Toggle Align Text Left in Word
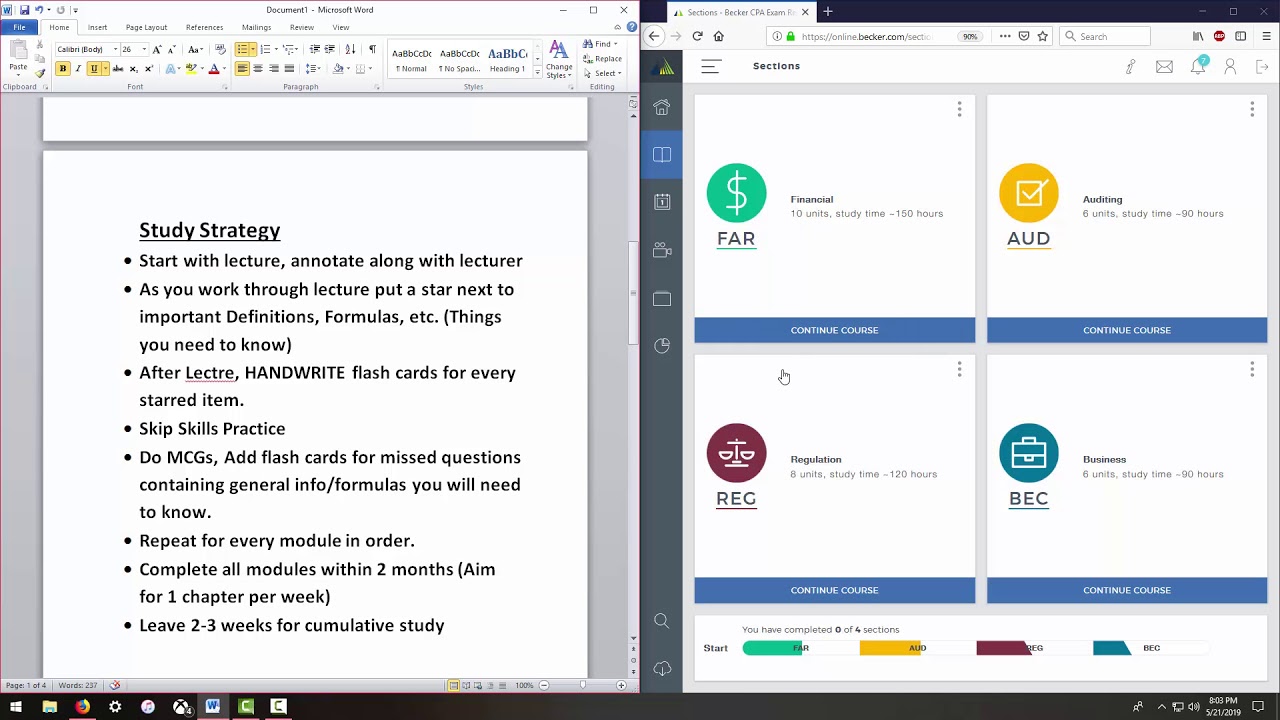 click(242, 69)
